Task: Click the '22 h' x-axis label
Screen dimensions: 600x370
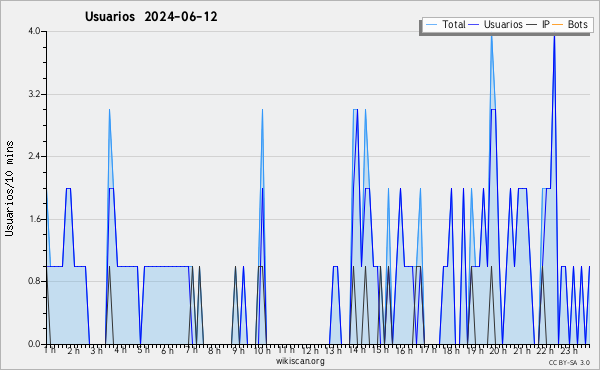Action: [x=545, y=350]
